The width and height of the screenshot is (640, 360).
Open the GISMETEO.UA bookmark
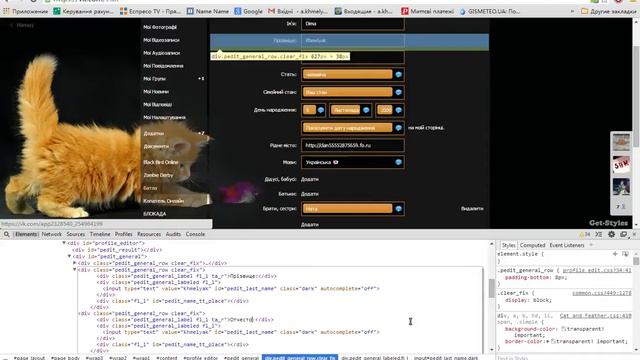tap(490, 11)
